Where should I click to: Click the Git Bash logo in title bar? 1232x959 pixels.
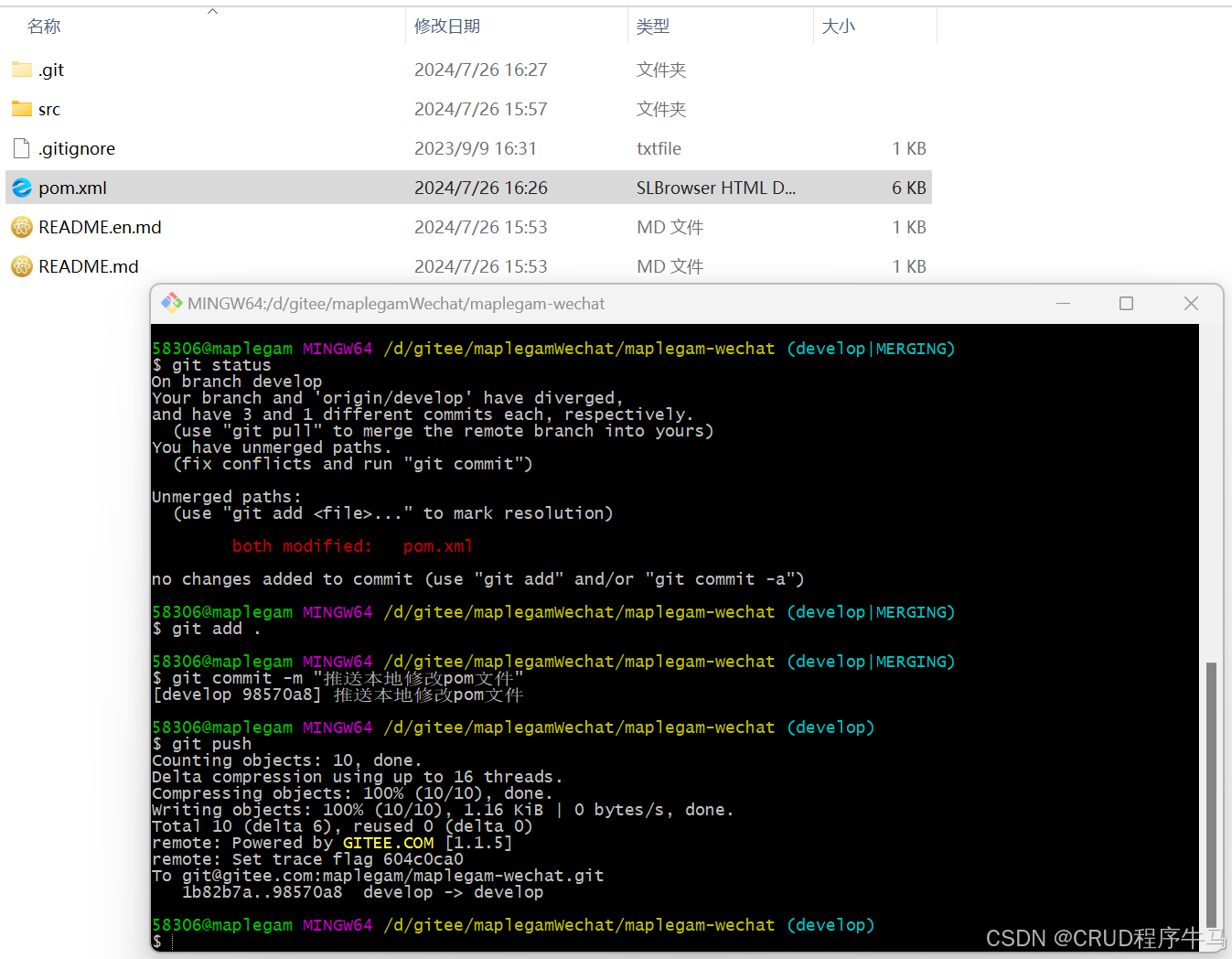(x=171, y=303)
